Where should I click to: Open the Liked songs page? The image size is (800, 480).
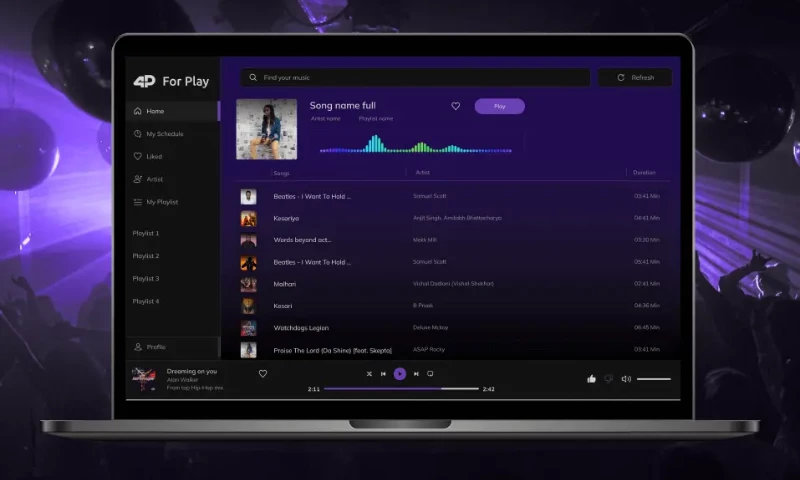point(153,156)
